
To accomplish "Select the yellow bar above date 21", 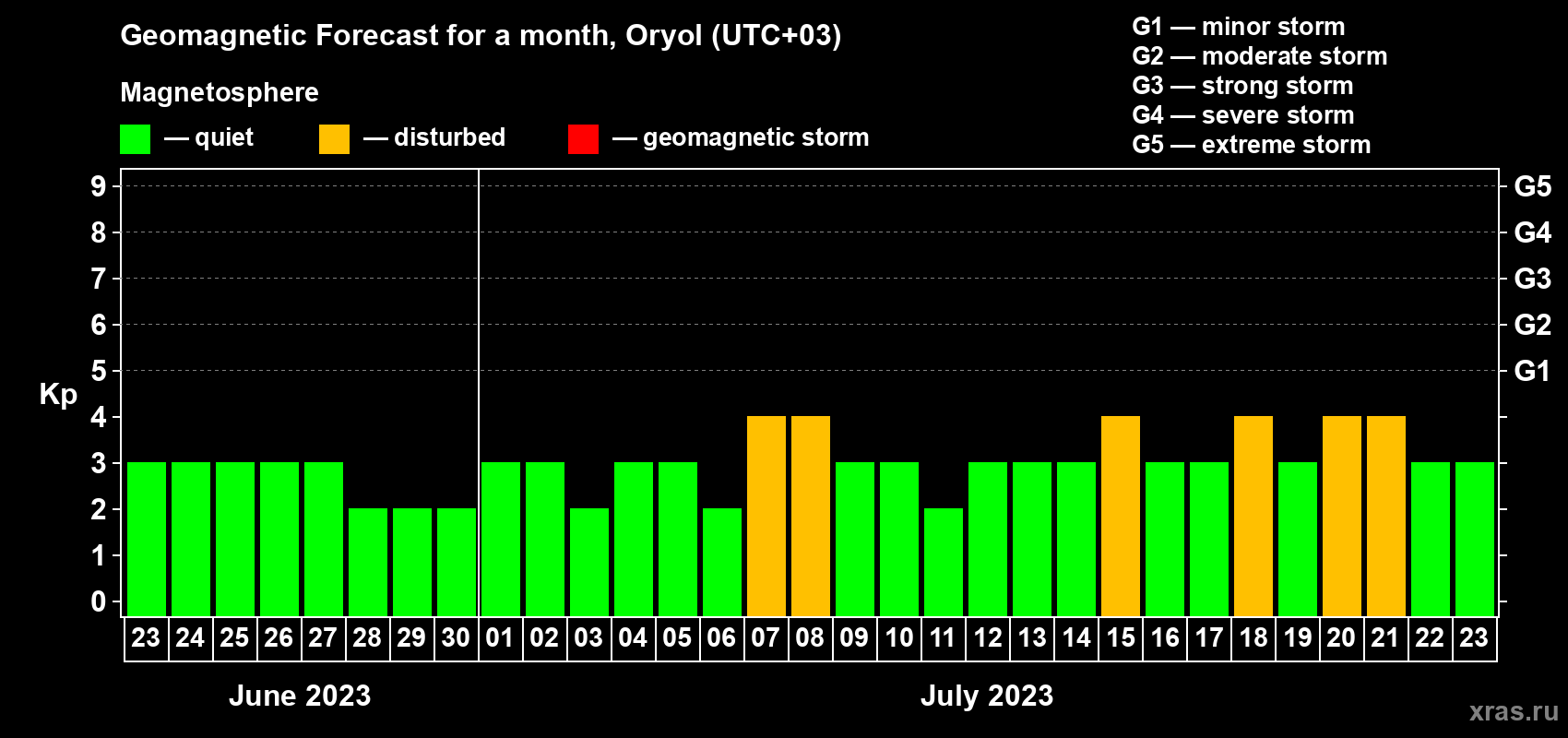I will click(x=1386, y=516).
